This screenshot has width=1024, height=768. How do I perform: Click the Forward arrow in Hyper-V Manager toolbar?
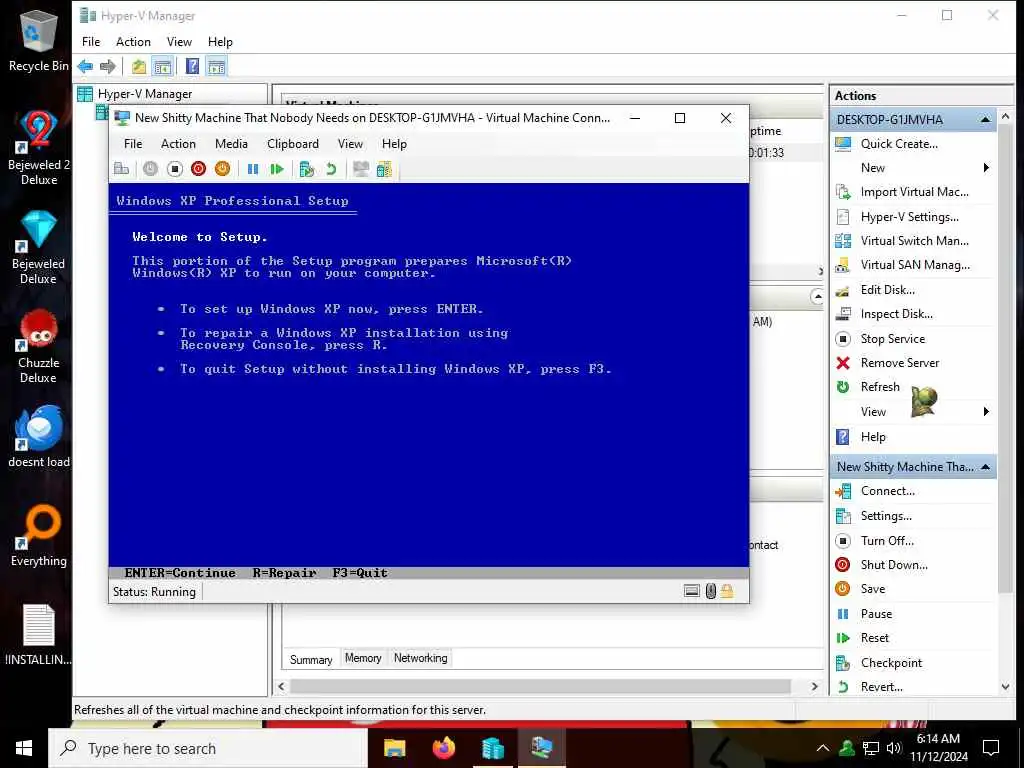(108, 66)
